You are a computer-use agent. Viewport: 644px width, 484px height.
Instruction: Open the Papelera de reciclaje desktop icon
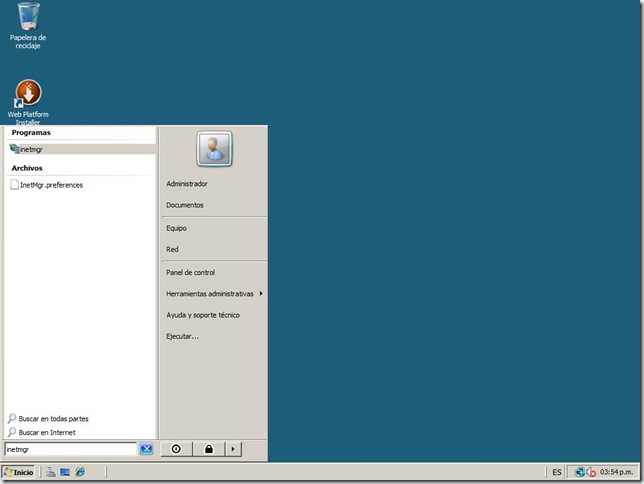point(28,25)
